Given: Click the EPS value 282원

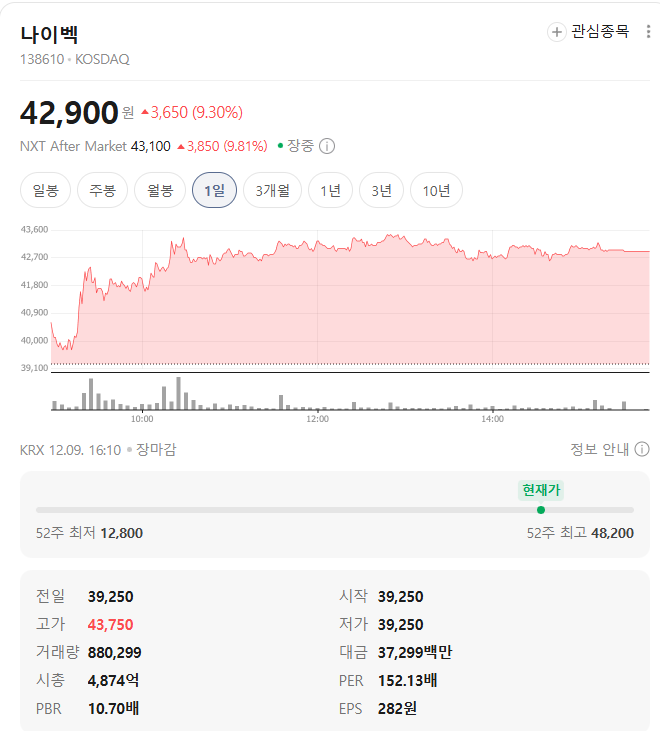Looking at the screenshot, I should click(397, 709).
